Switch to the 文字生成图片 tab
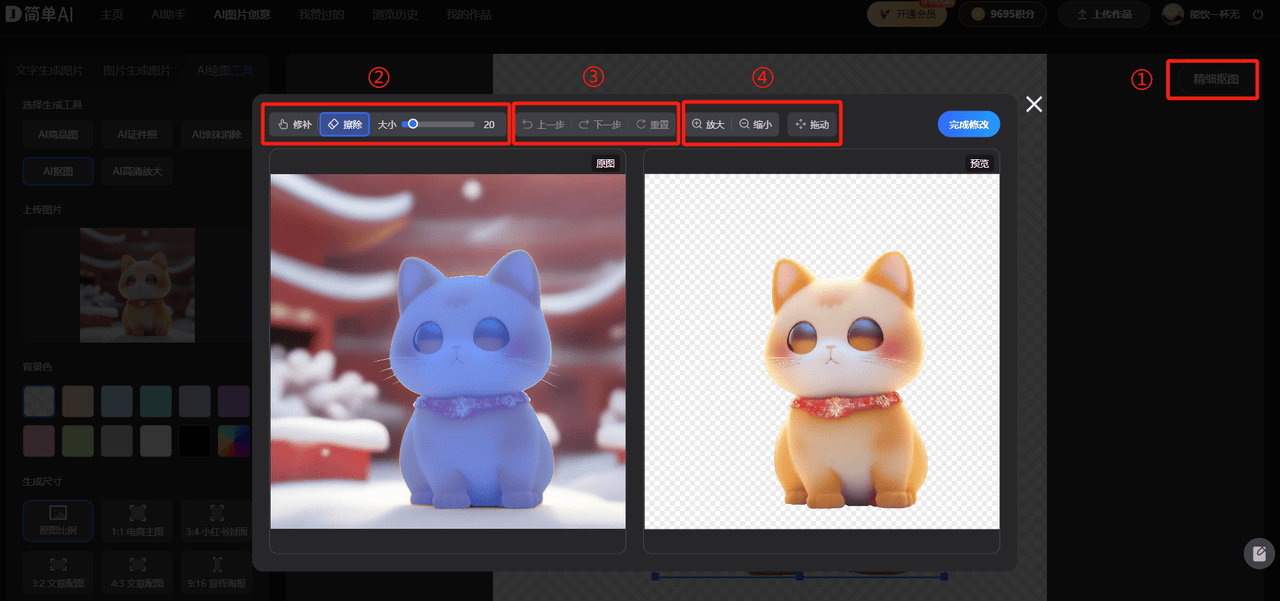 coord(50,71)
